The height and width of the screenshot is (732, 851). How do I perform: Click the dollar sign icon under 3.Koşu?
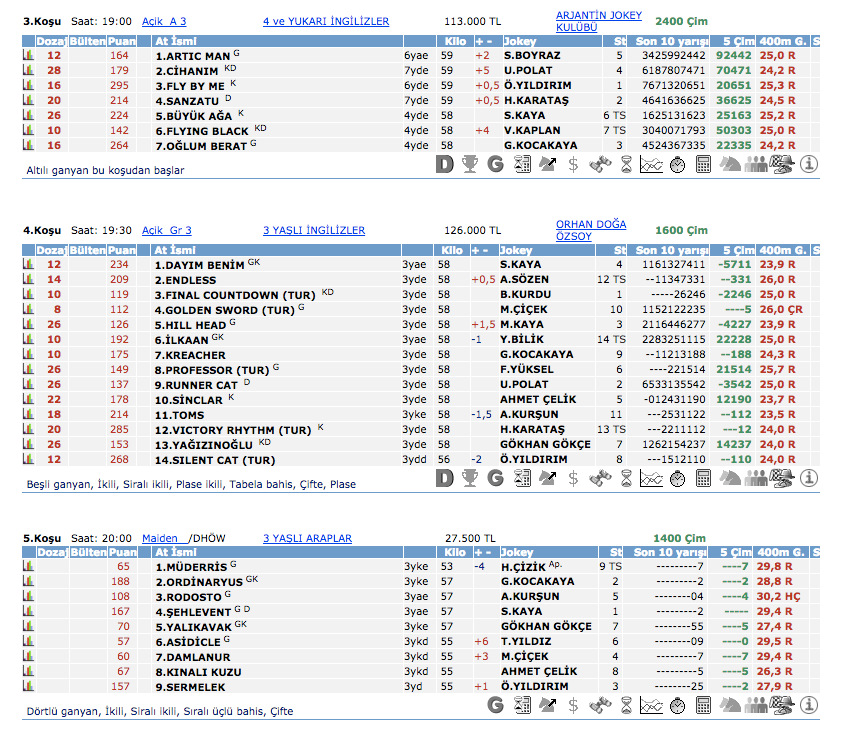573,166
